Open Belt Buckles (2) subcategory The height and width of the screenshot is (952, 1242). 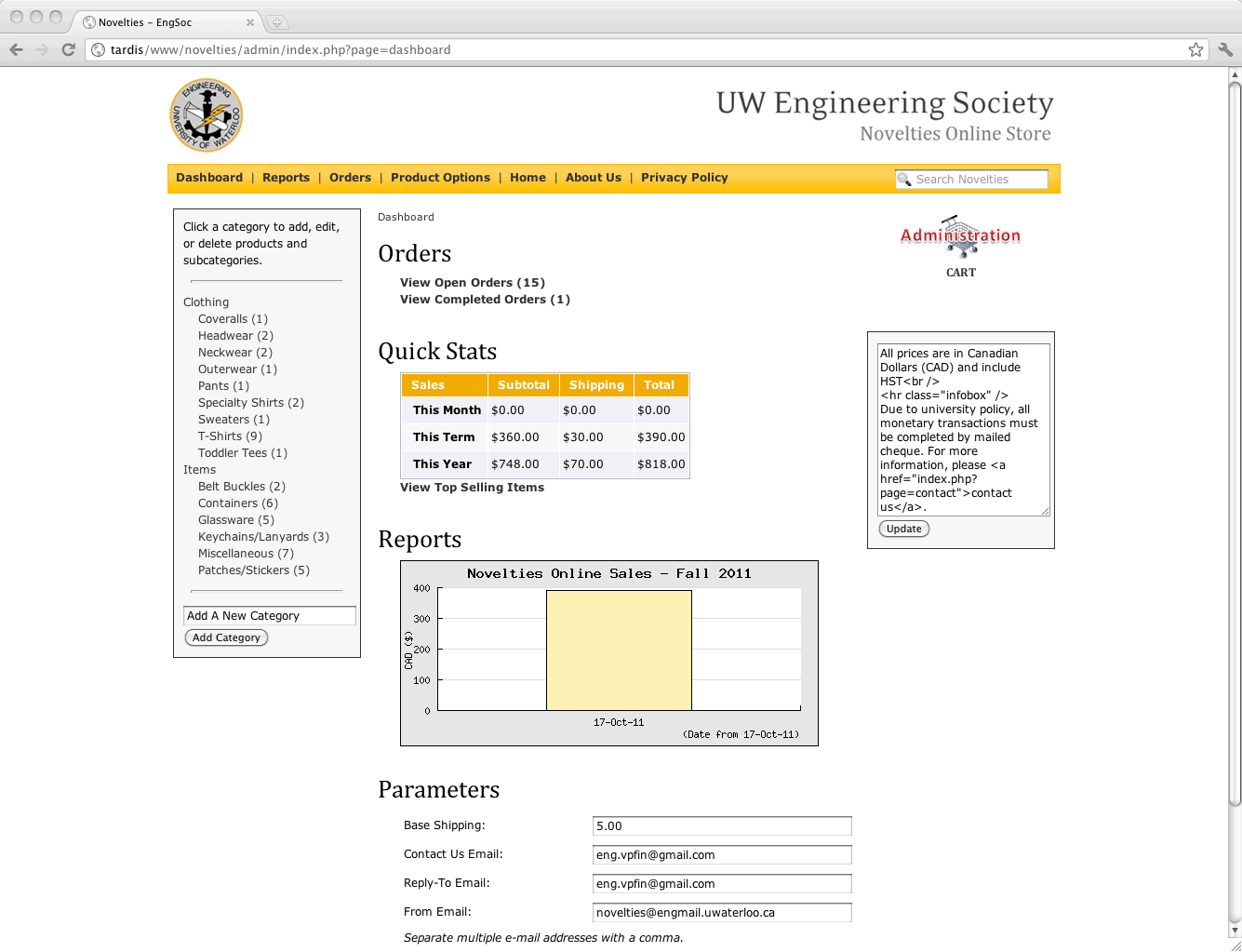coord(242,487)
